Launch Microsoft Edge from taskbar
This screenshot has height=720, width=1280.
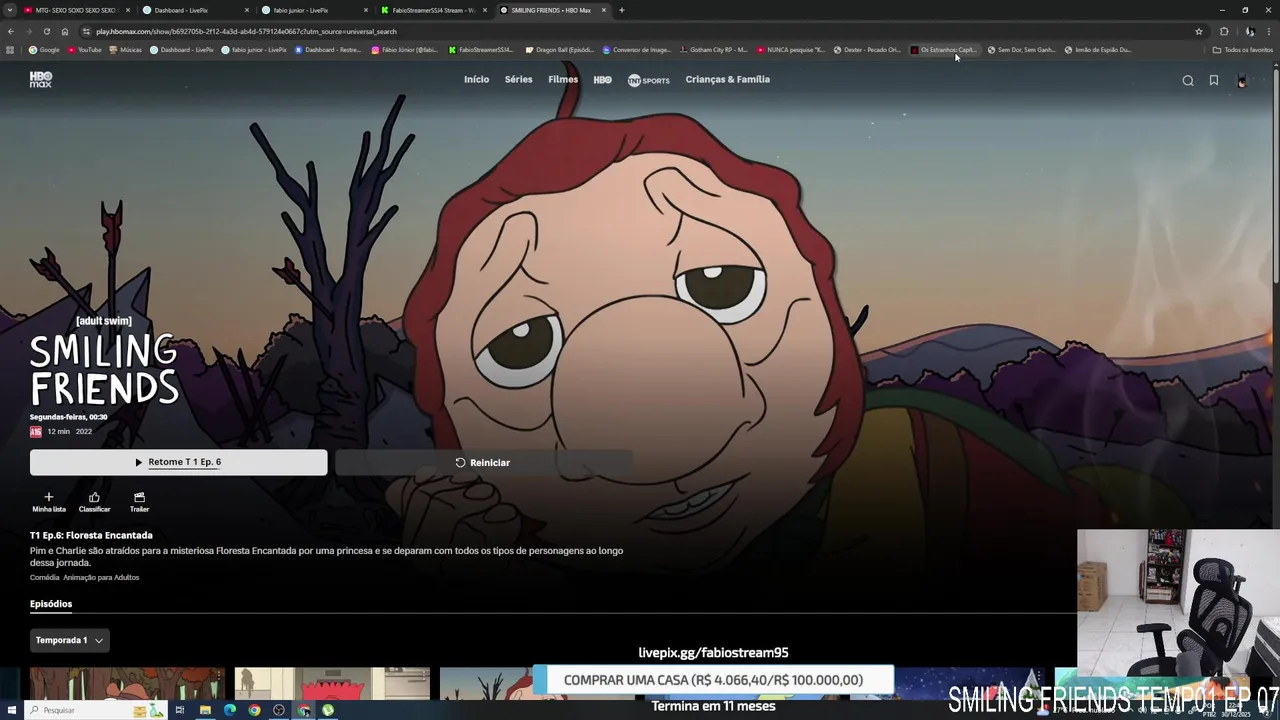click(230, 710)
